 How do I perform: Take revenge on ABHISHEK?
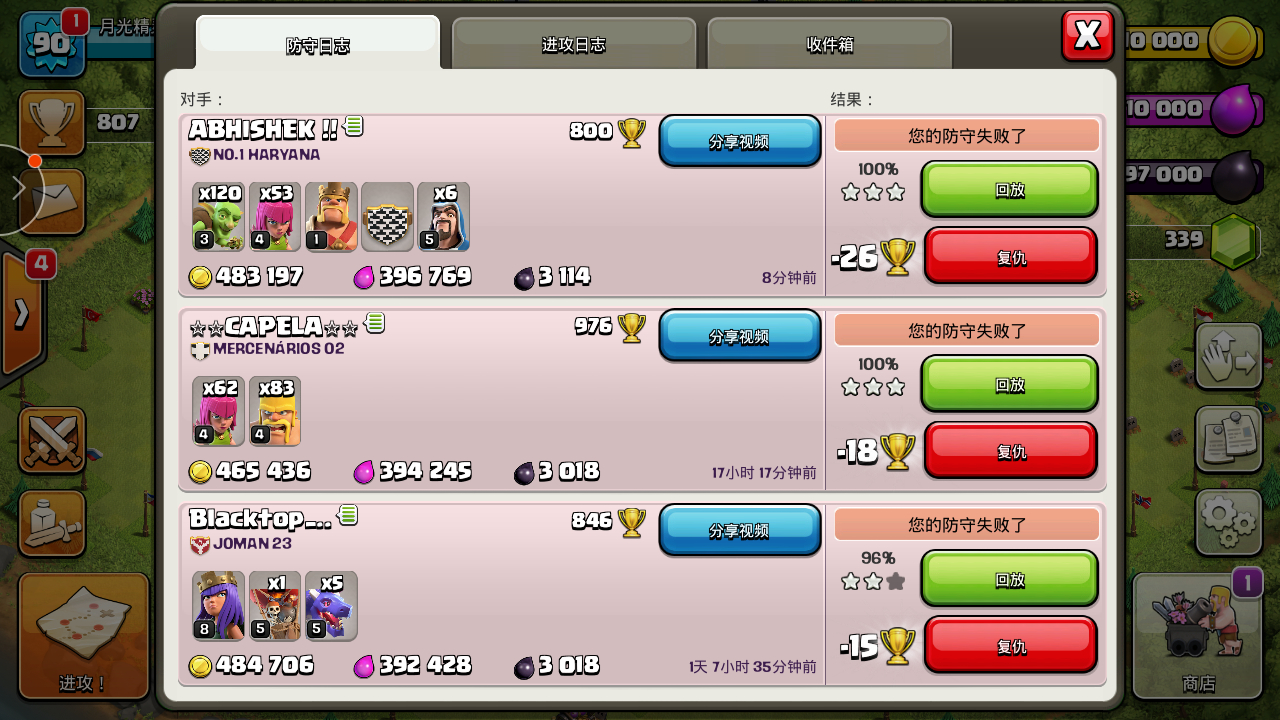(x=1010, y=256)
